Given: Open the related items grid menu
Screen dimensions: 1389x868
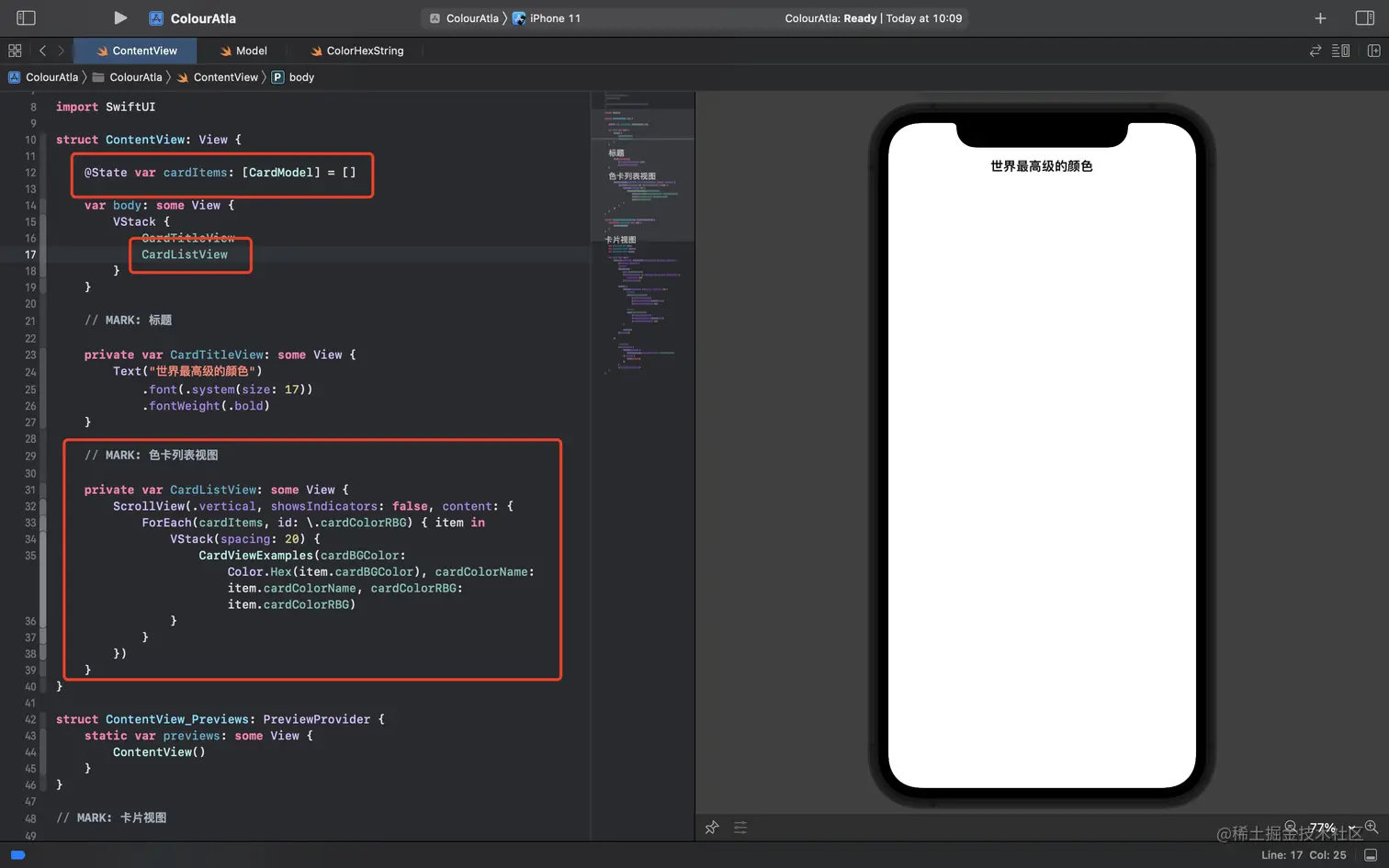Looking at the screenshot, I should click(15, 51).
